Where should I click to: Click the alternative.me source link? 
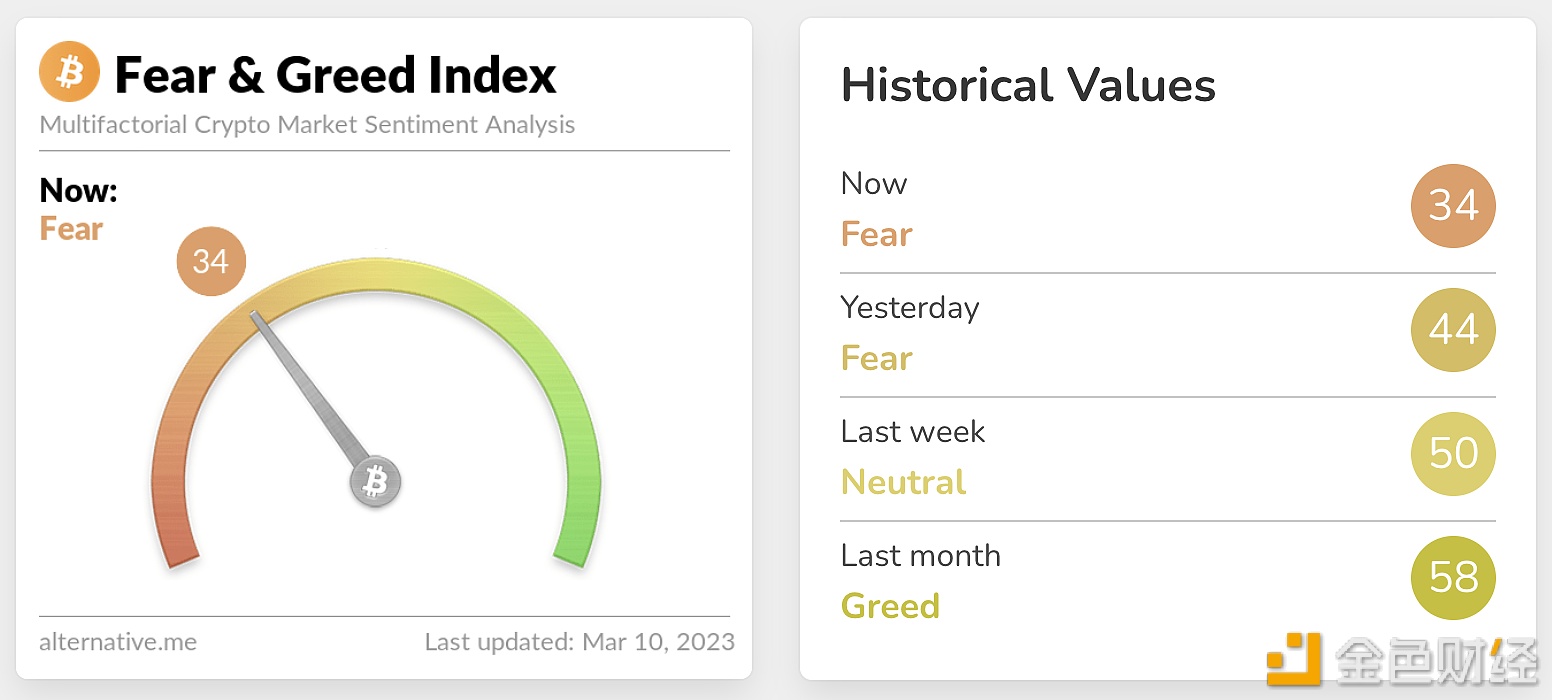tap(118, 641)
